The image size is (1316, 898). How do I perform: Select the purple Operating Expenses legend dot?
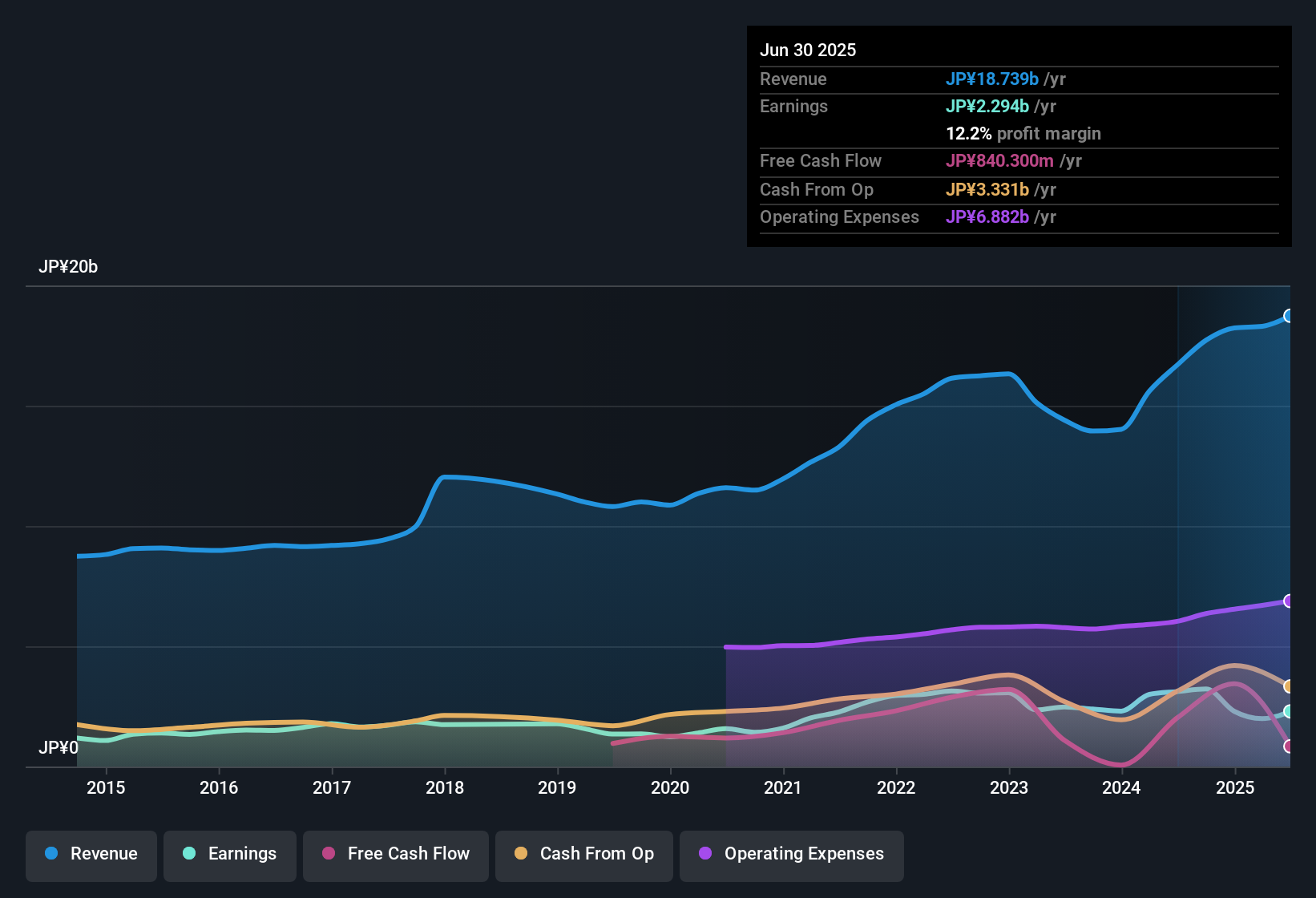point(705,854)
